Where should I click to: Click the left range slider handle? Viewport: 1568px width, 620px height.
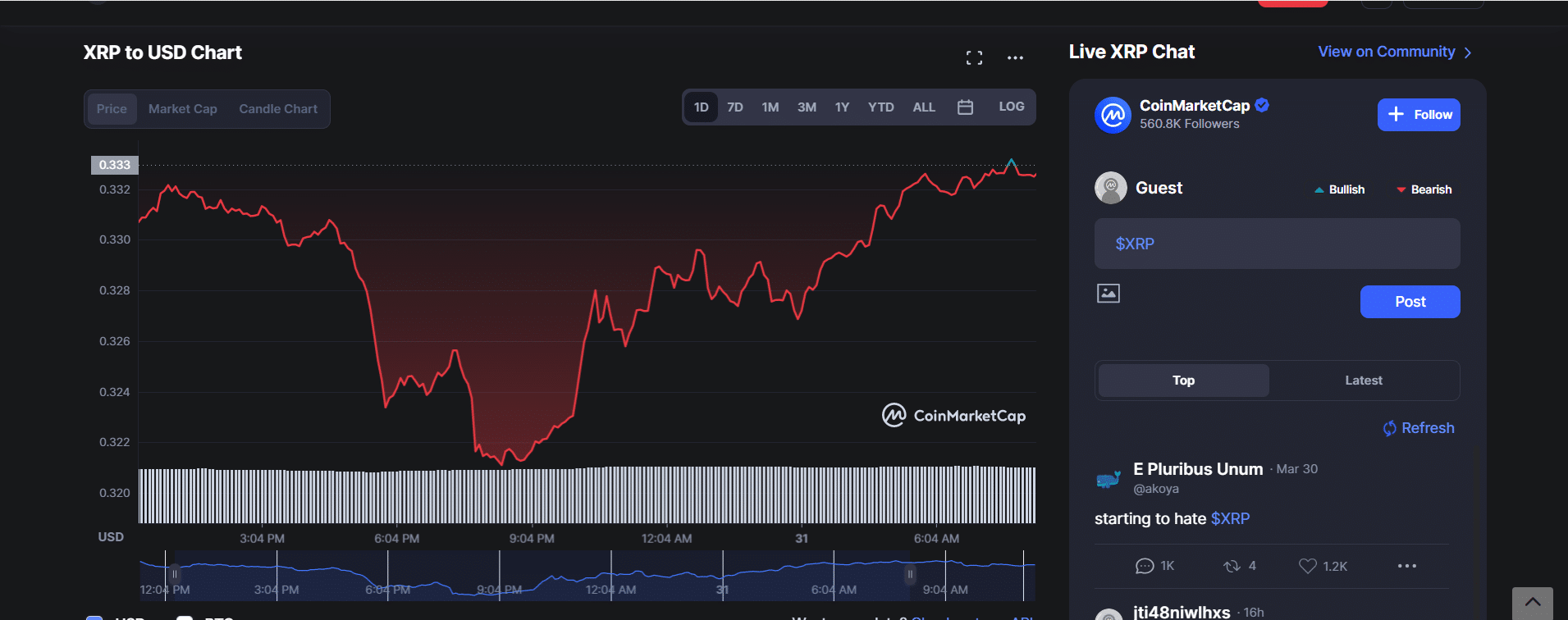coord(174,575)
